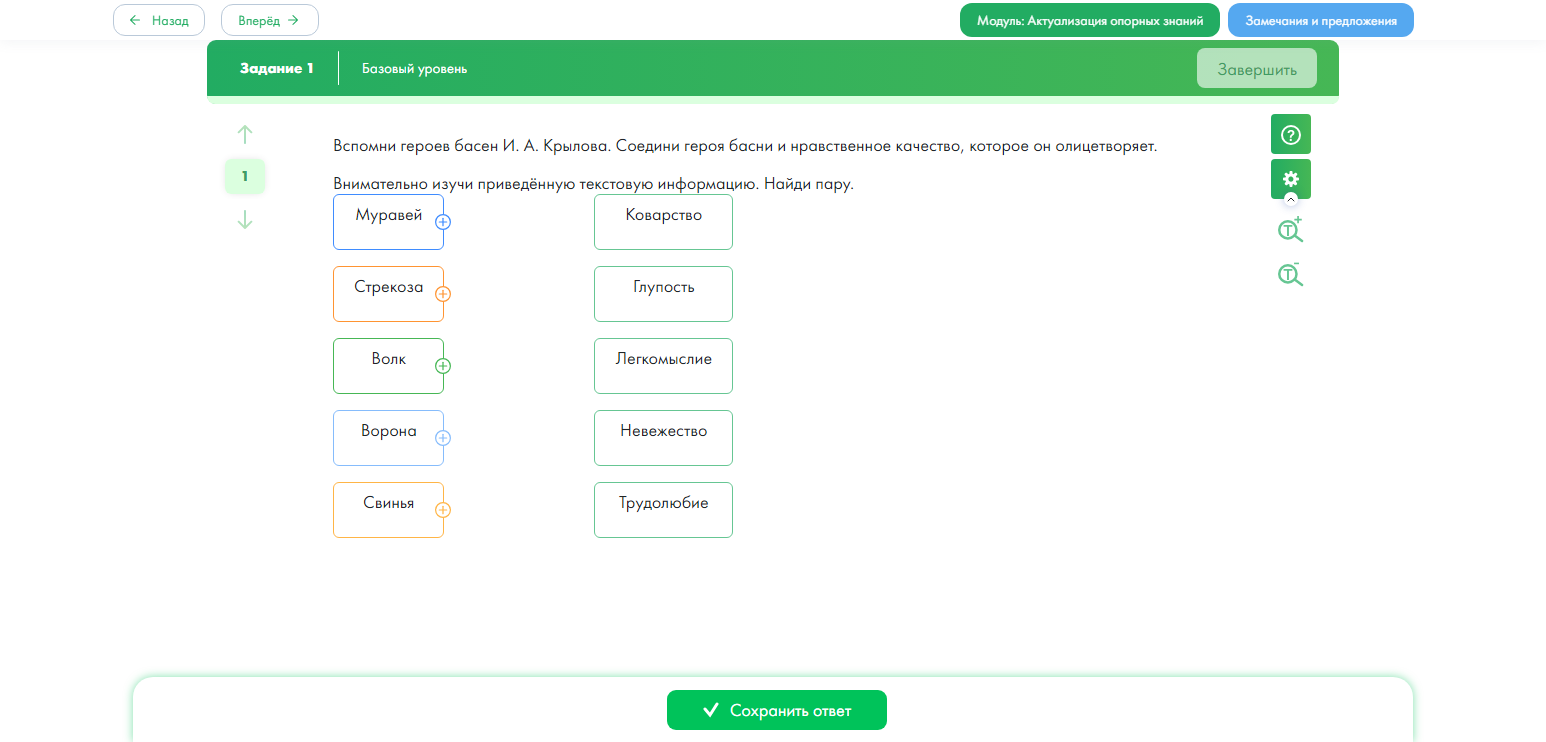
Task: Open the Модуль: Актуализация опорных знаний menu
Action: click(1089, 20)
